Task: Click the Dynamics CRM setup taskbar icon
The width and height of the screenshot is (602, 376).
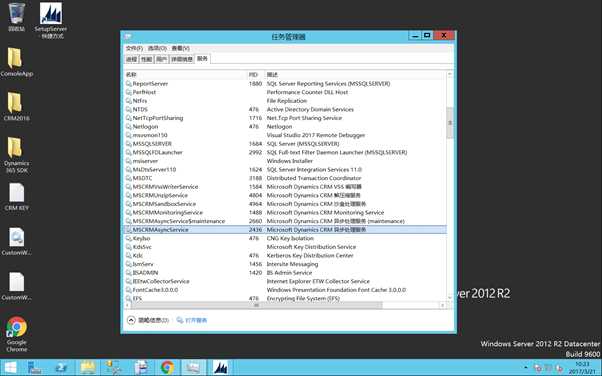Action: click(x=220, y=368)
